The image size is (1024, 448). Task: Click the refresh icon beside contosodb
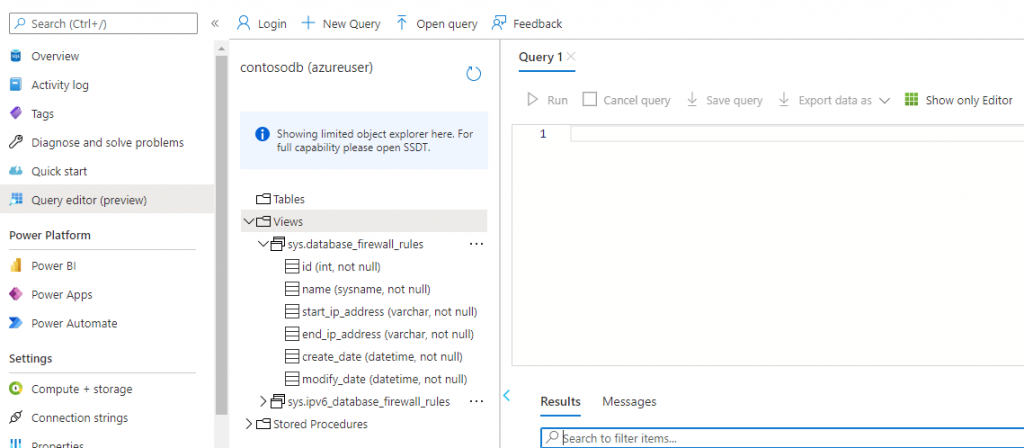pyautogui.click(x=474, y=74)
